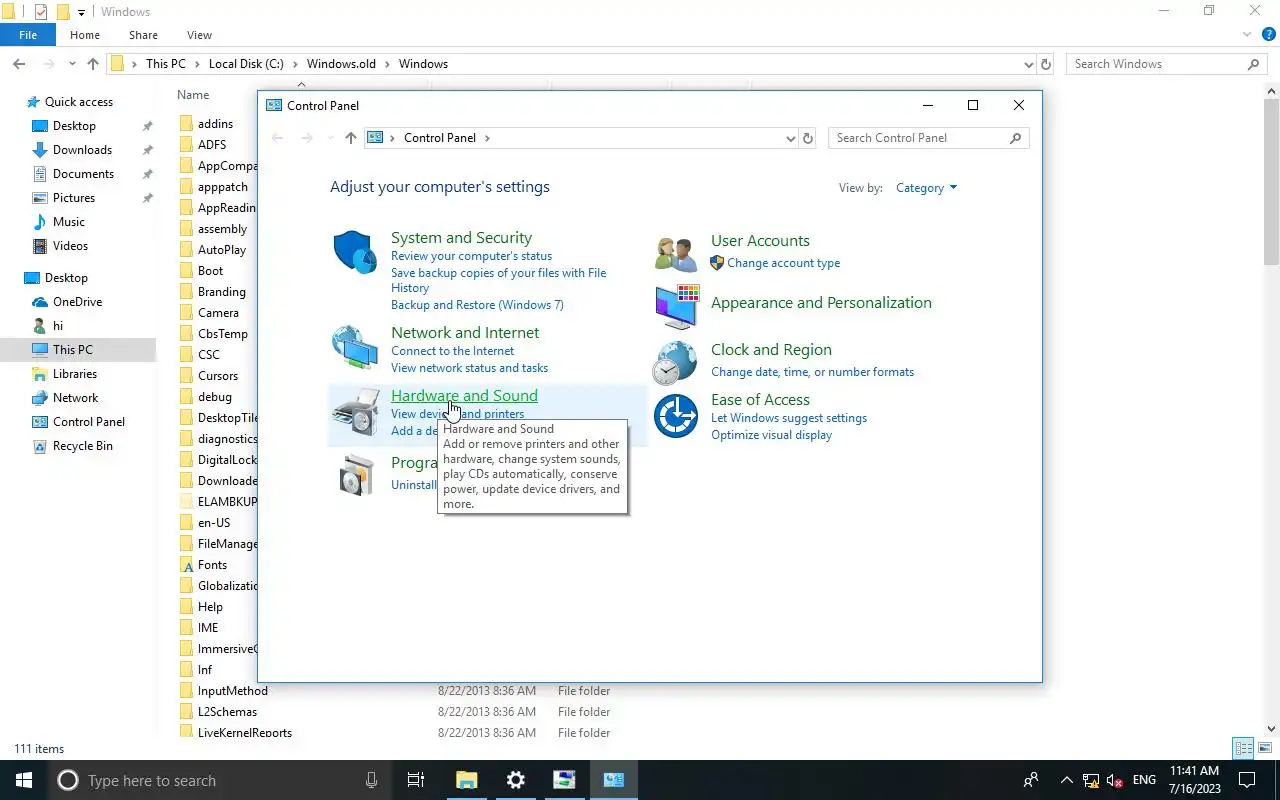The width and height of the screenshot is (1280, 800).
Task: Select OneDrive in navigation pane
Action: (77, 302)
